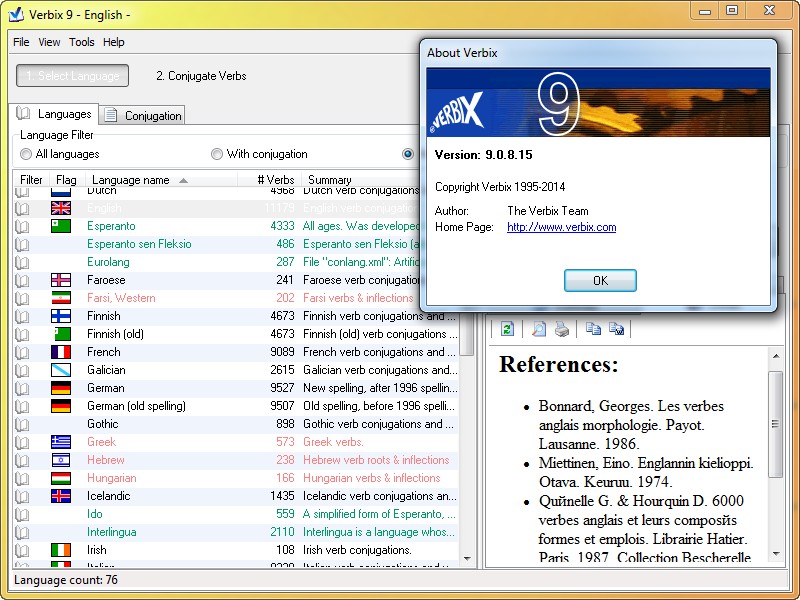
Task: Select the language name Interlingua
Action: pyautogui.click(x=112, y=532)
